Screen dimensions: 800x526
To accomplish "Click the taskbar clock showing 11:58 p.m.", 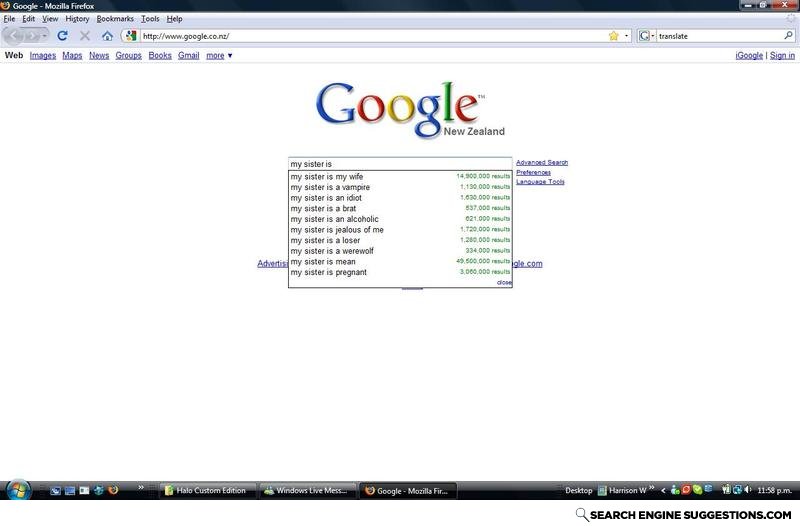I will click(774, 490).
